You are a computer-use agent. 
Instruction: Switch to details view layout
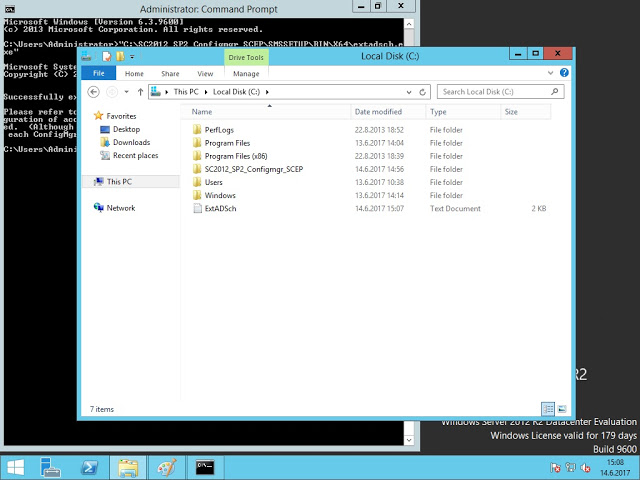pyautogui.click(x=548, y=409)
